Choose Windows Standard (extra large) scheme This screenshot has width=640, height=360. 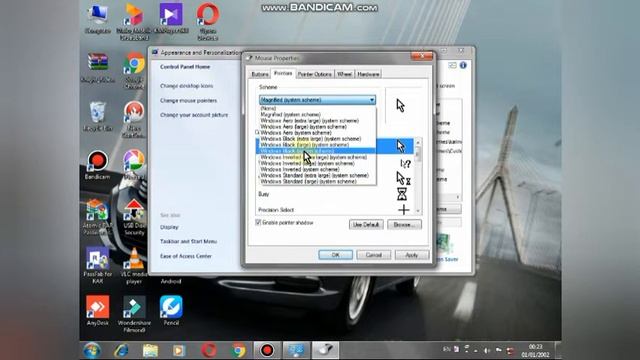coord(318,176)
